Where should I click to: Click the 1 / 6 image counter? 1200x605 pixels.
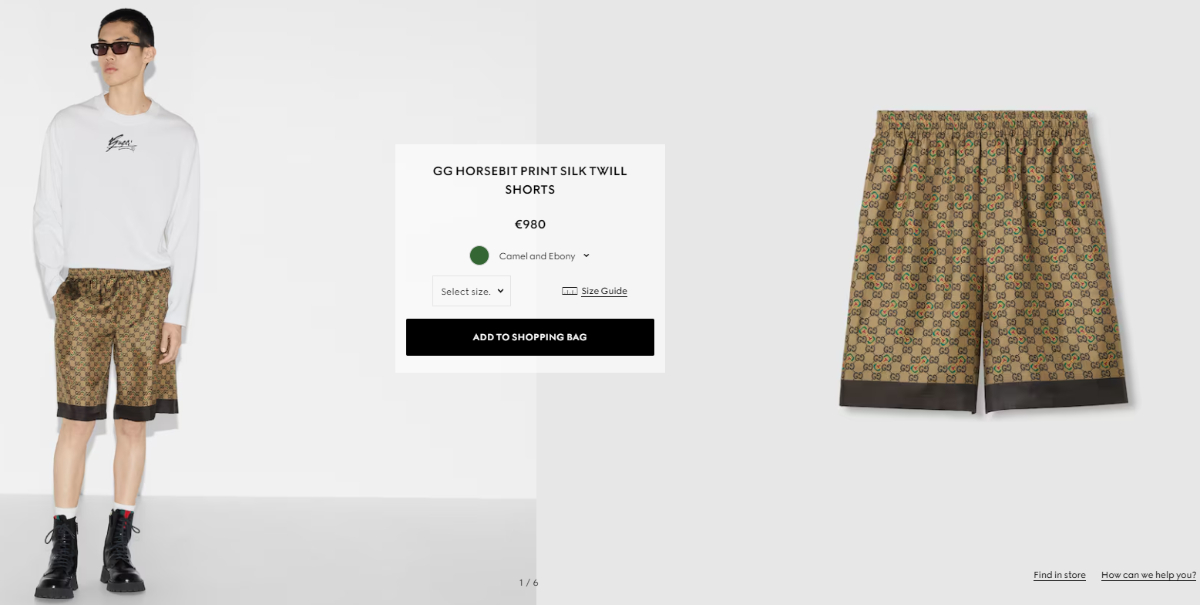(528, 582)
